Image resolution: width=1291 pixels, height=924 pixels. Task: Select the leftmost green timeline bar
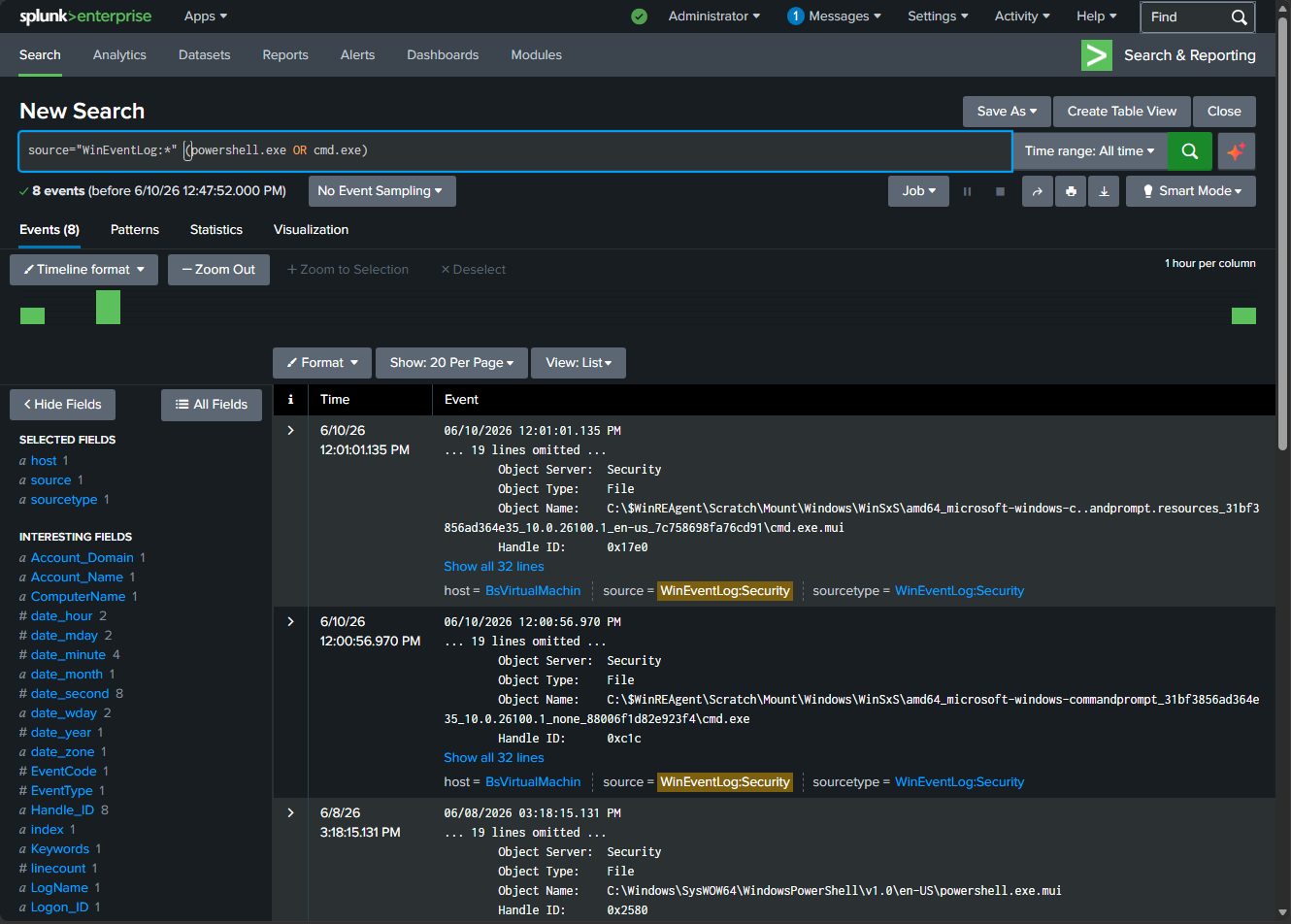[33, 315]
